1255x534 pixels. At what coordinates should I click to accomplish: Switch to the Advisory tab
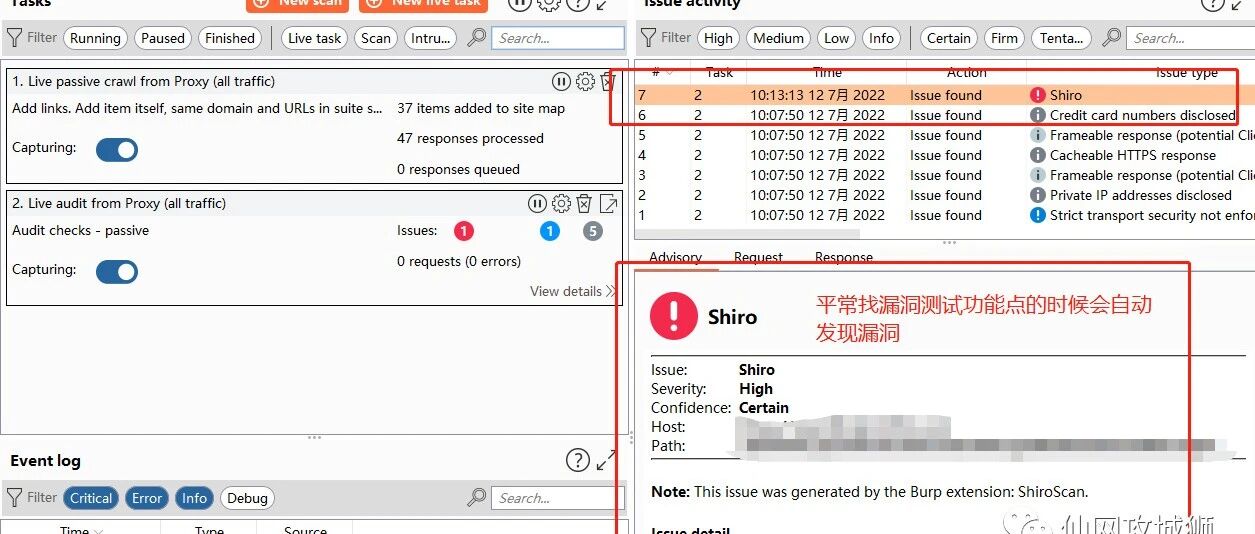[x=676, y=257]
